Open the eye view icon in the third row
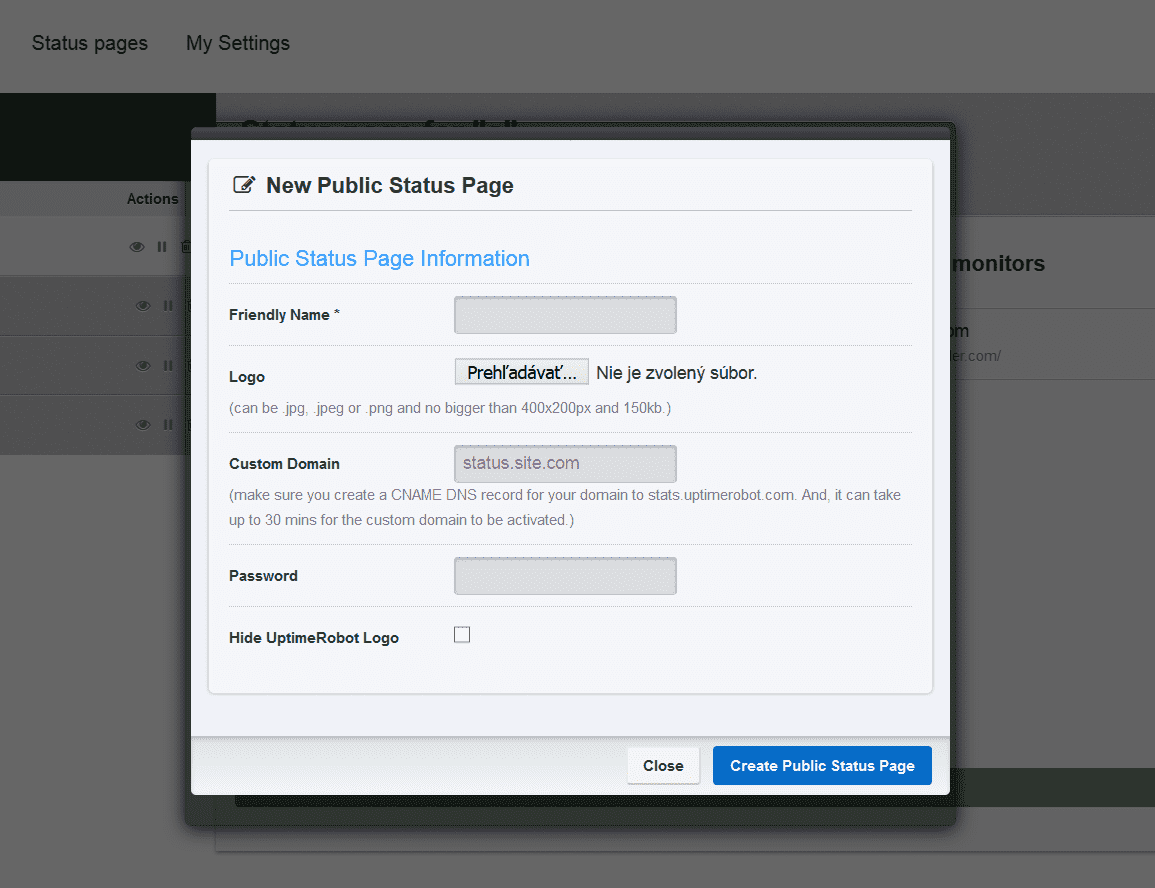1155x888 pixels. pyautogui.click(x=143, y=364)
